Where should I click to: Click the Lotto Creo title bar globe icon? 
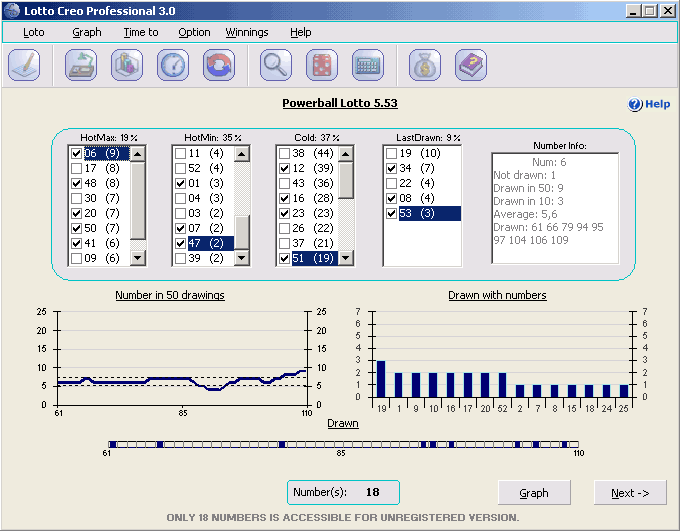pos(11,10)
